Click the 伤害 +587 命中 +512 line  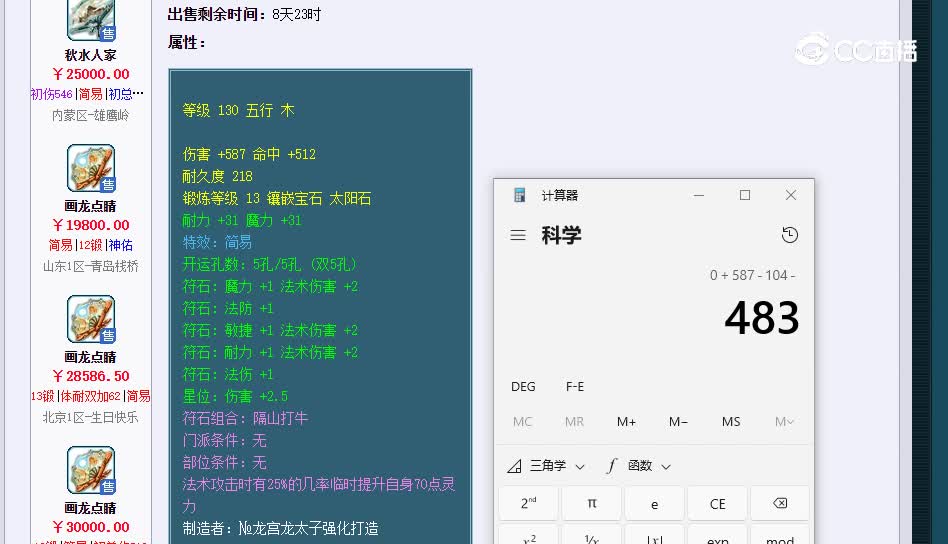[249, 154]
